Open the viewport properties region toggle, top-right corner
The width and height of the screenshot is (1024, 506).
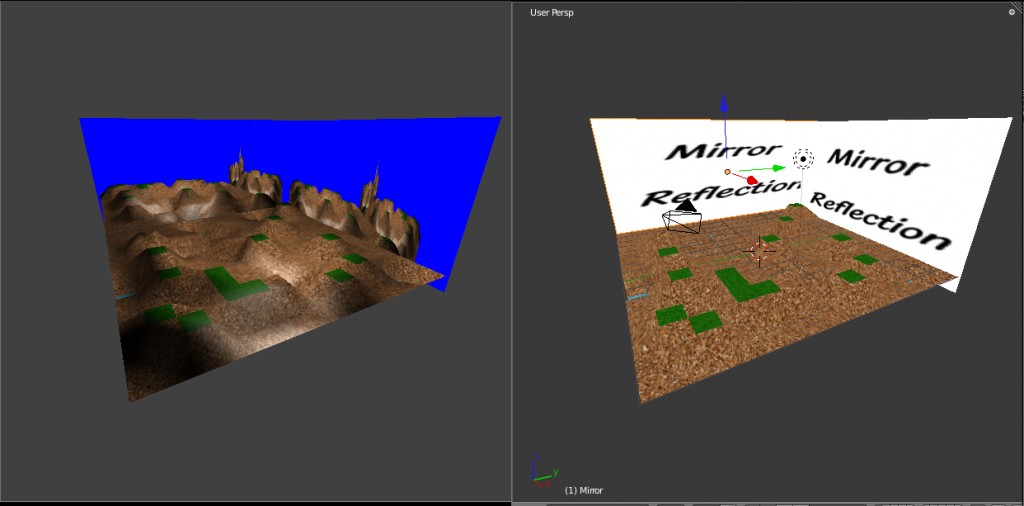coord(1012,12)
